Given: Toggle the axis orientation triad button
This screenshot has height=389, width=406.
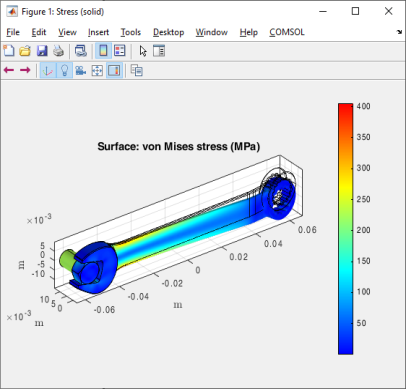Looking at the screenshot, I should 48,70.
